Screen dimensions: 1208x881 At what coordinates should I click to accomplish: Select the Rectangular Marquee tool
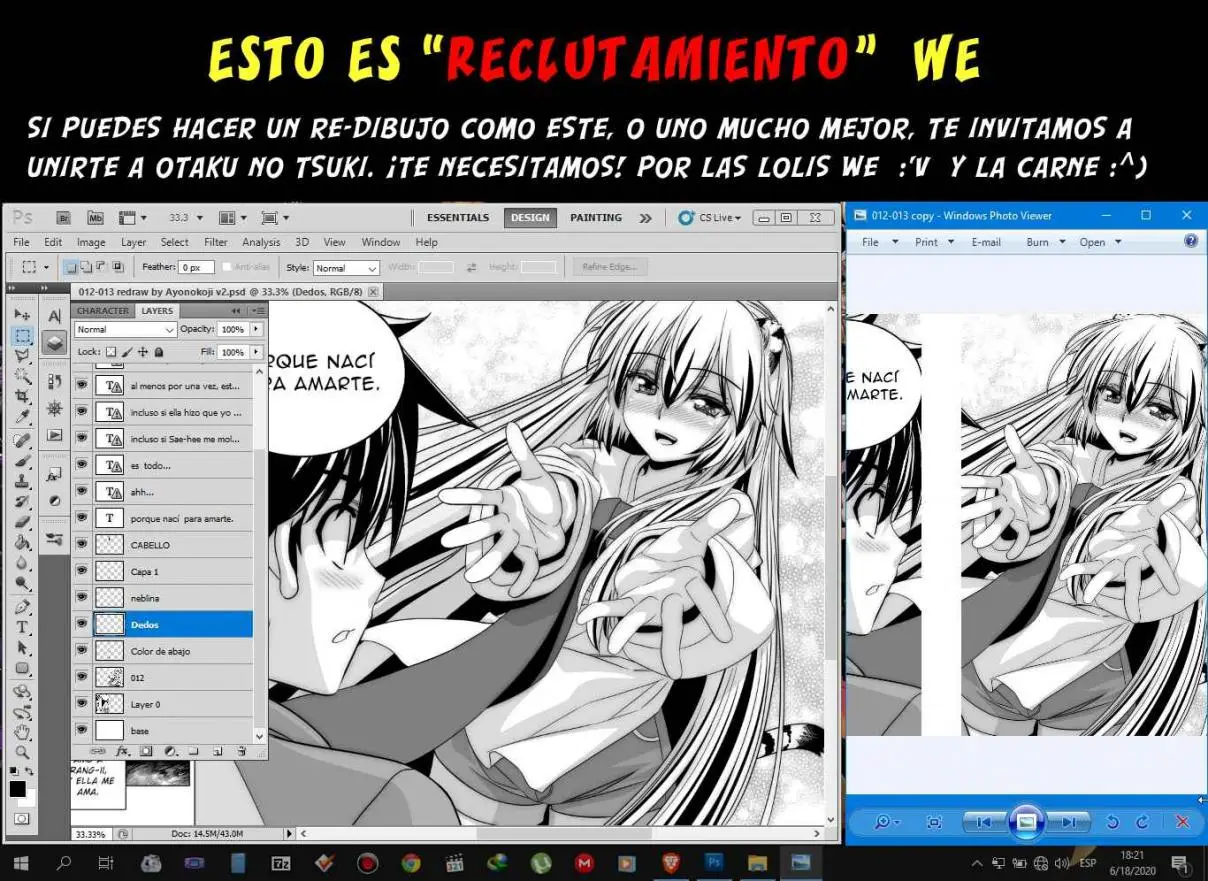[x=22, y=336]
